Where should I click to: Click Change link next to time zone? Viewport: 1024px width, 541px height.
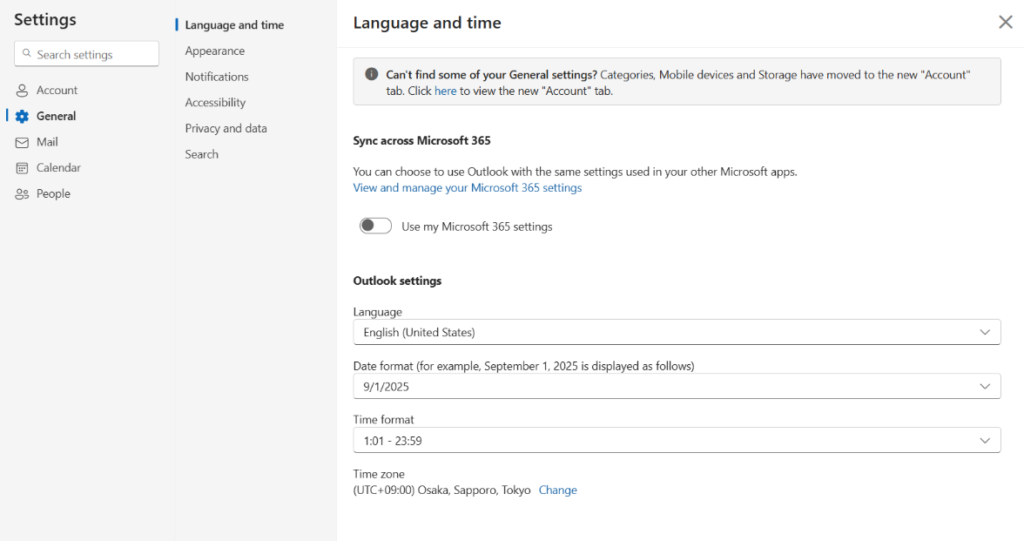558,490
